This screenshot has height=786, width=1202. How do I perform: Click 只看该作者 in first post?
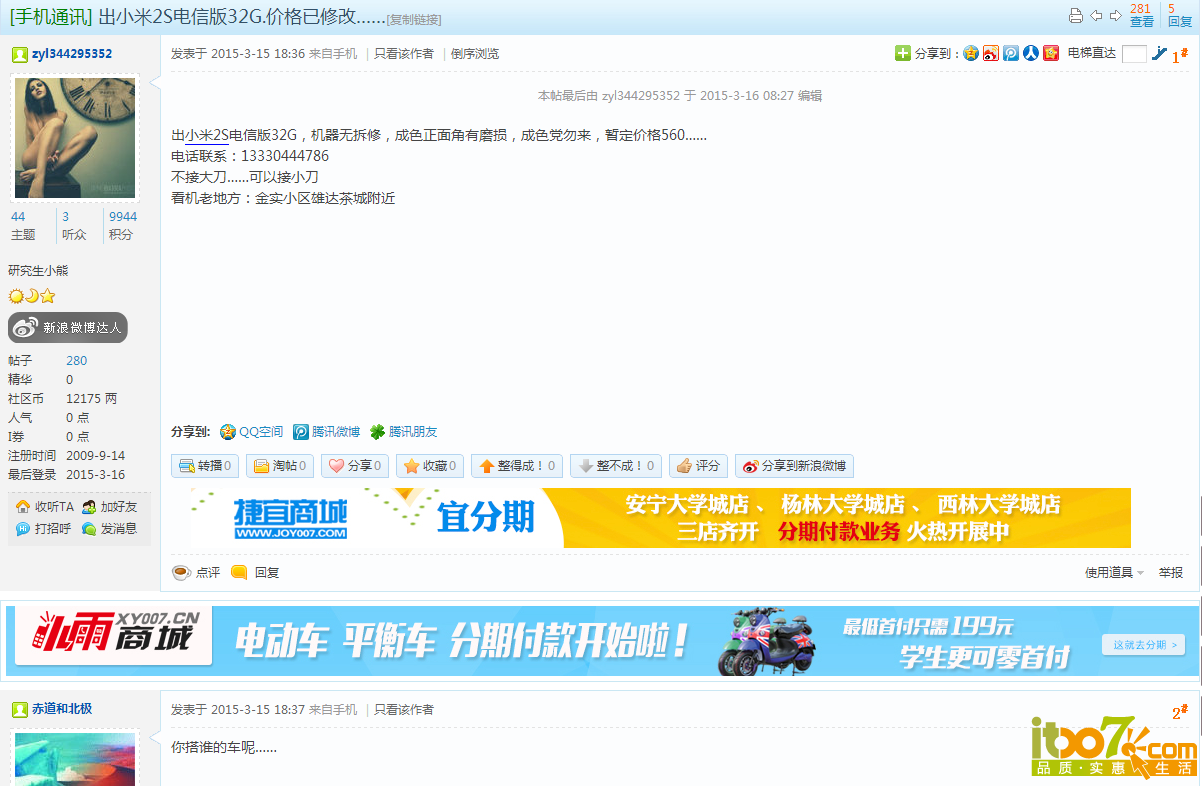point(404,54)
